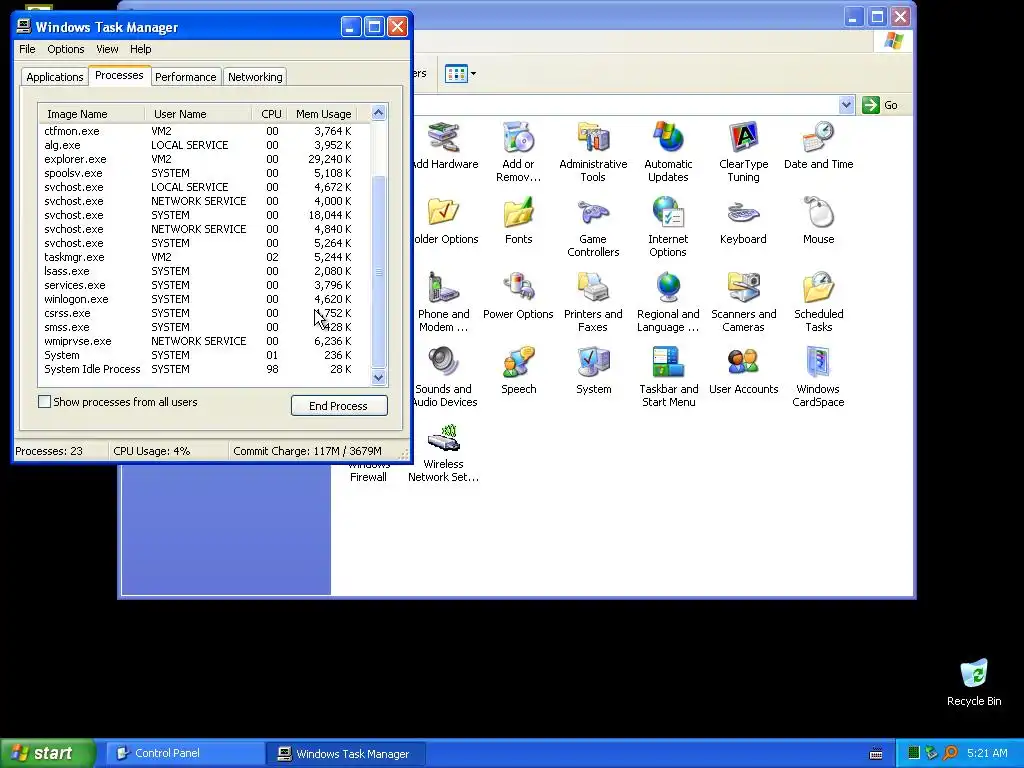The height and width of the screenshot is (768, 1024).
Task: Open Keyboard settings icon
Action: coord(743,221)
